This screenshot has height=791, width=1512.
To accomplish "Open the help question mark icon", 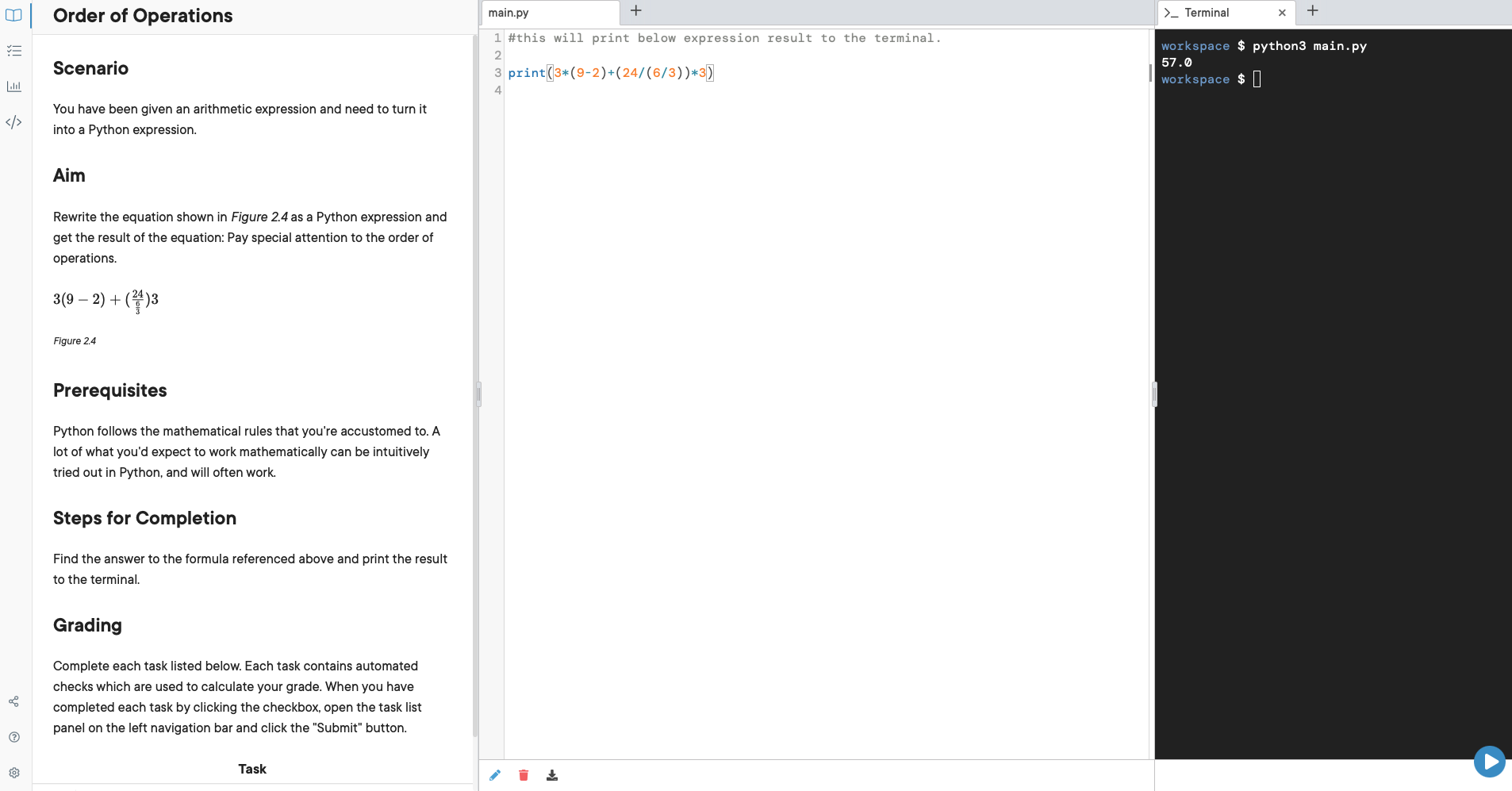I will click(x=13, y=737).
